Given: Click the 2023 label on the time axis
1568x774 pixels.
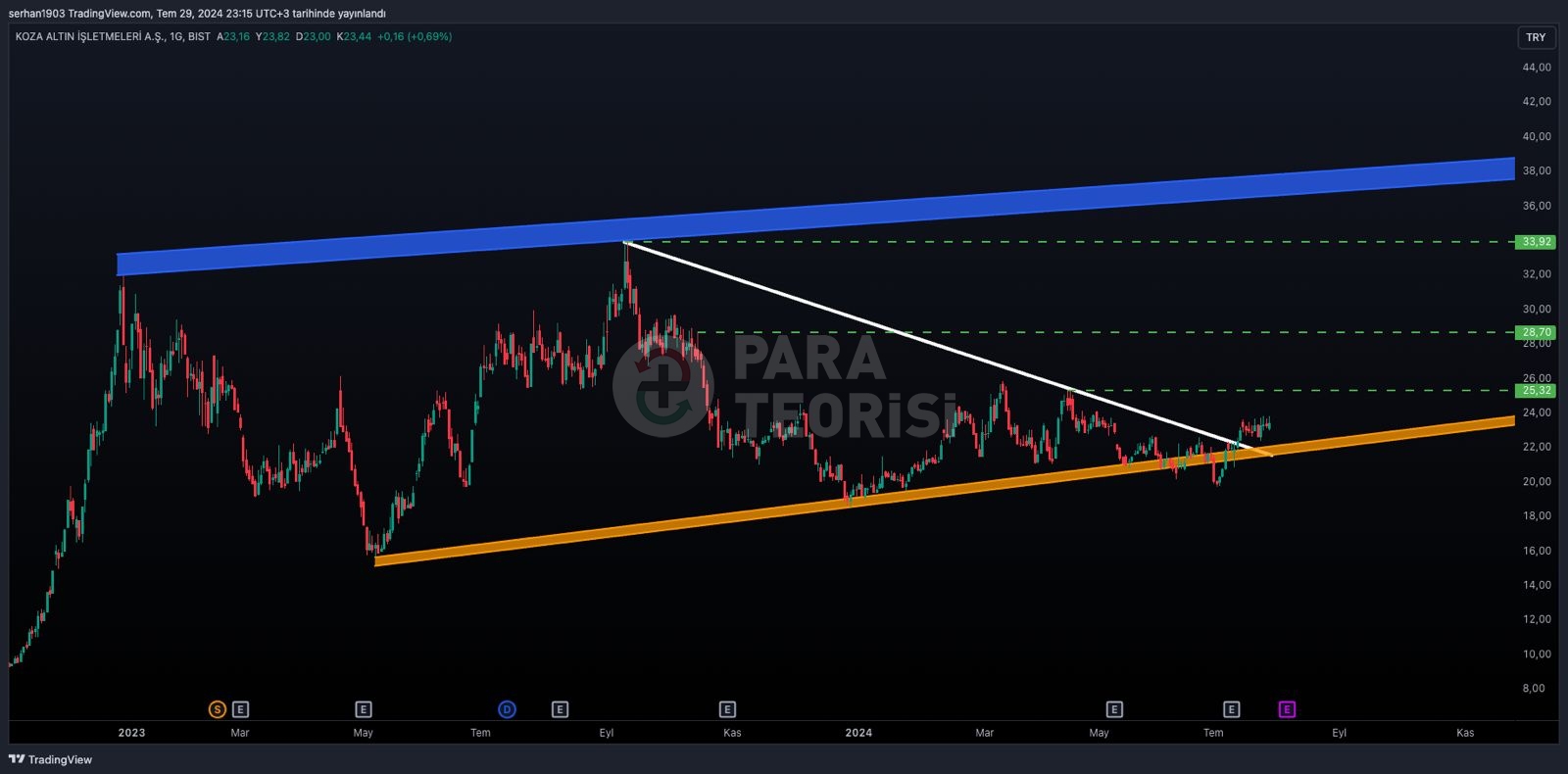Looking at the screenshot, I should click(131, 733).
